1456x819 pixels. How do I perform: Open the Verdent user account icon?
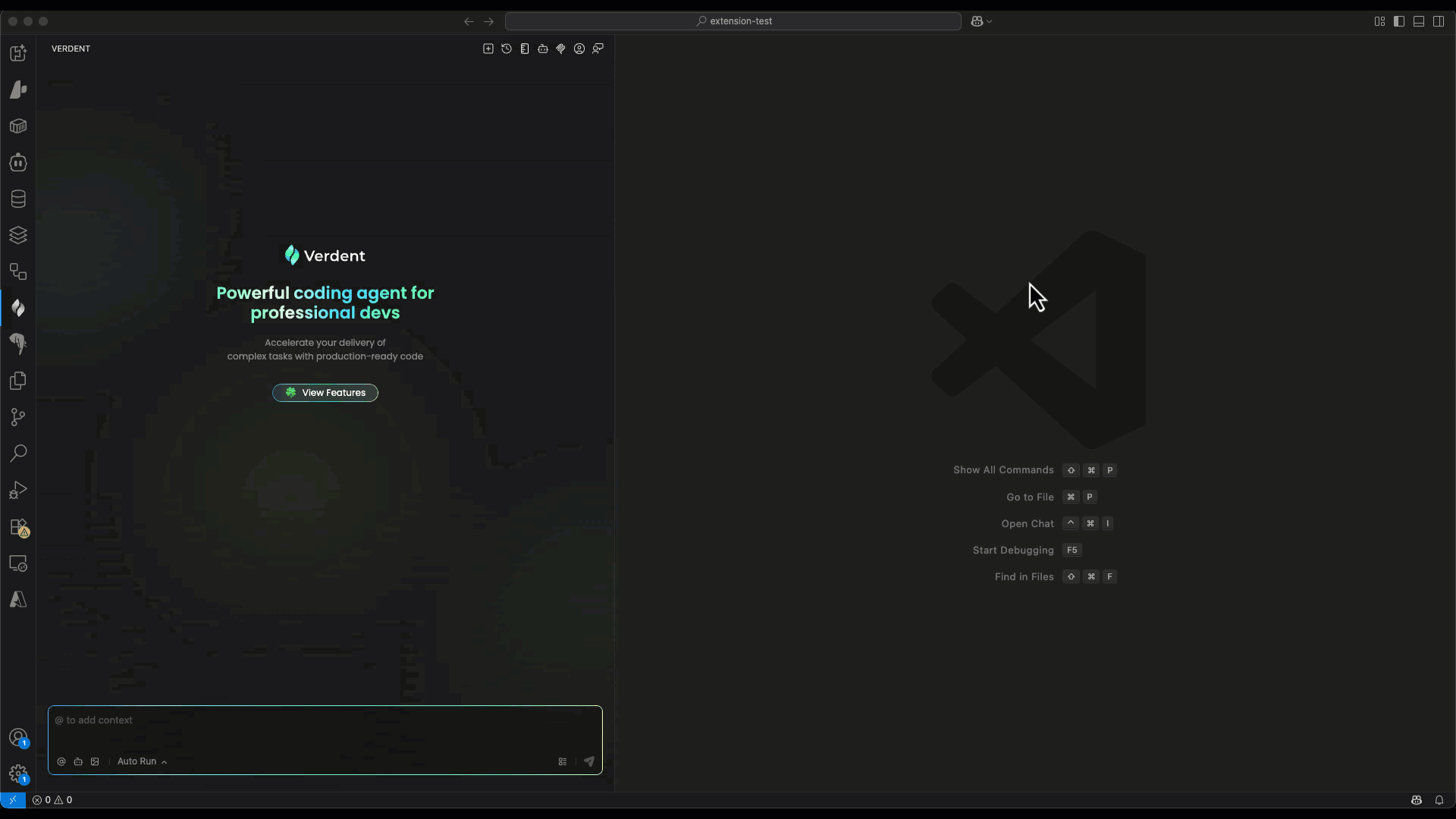[x=579, y=49]
